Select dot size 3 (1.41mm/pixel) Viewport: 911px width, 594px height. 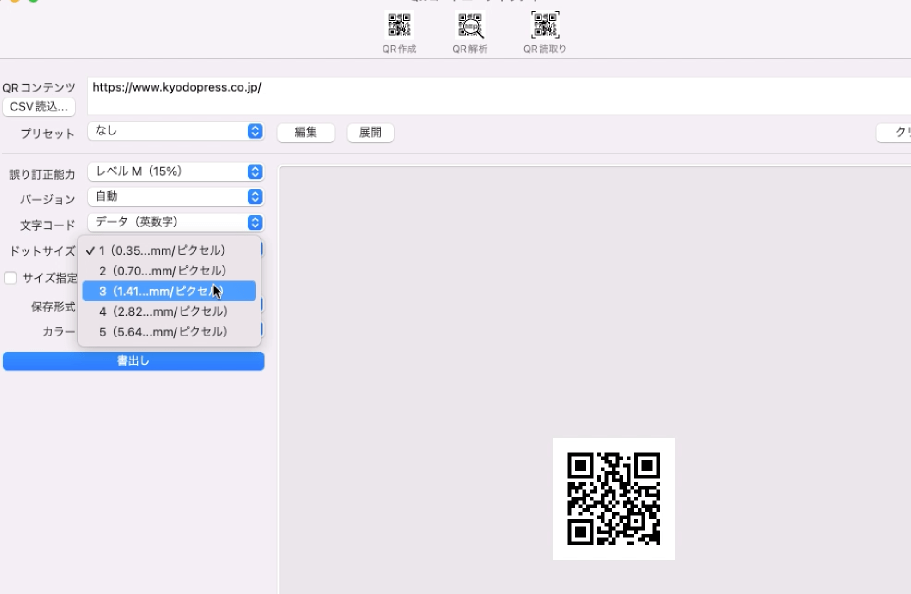pyautogui.click(x=168, y=291)
